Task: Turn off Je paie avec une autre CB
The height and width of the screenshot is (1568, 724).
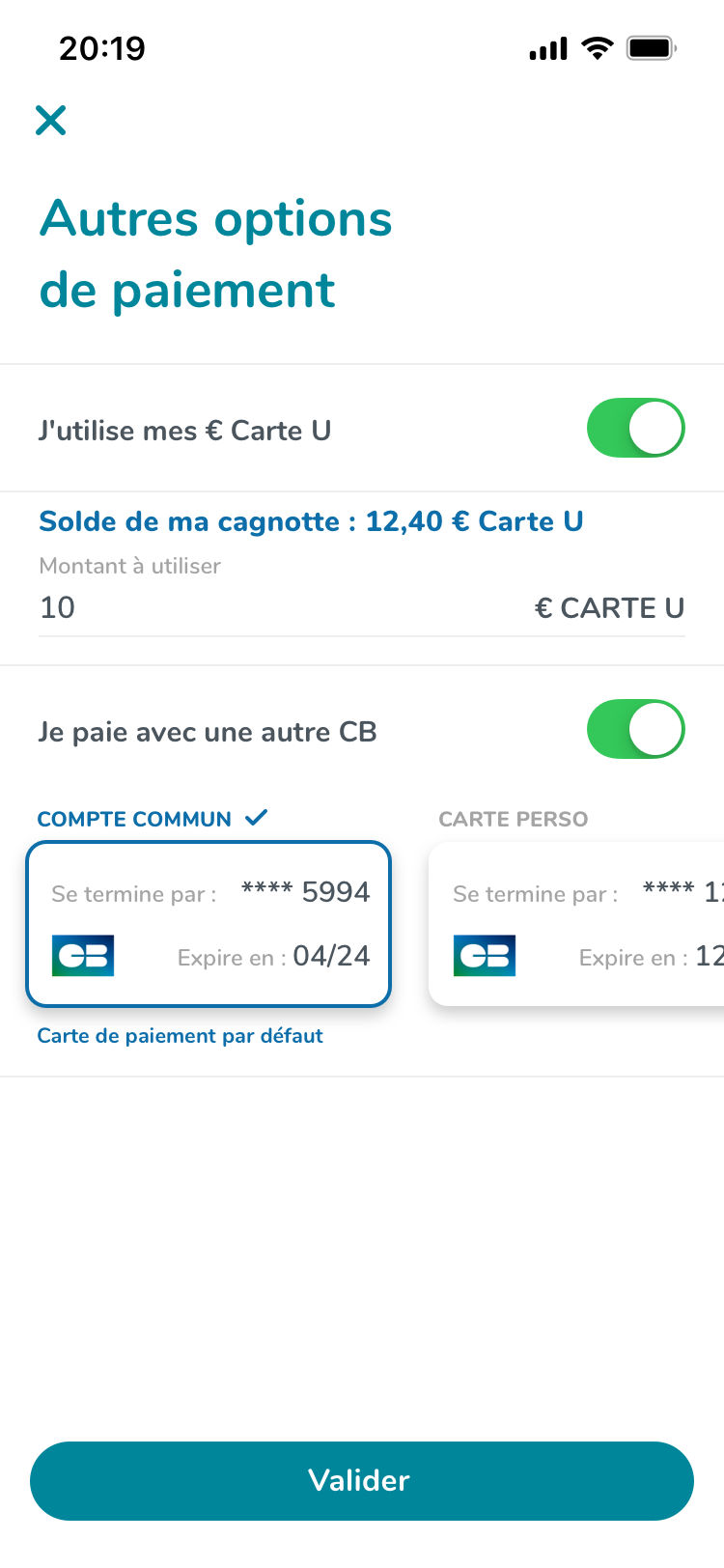Action: 636,729
